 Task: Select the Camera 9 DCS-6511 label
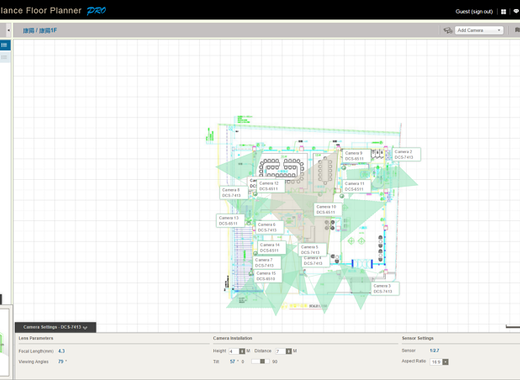(x=356, y=156)
